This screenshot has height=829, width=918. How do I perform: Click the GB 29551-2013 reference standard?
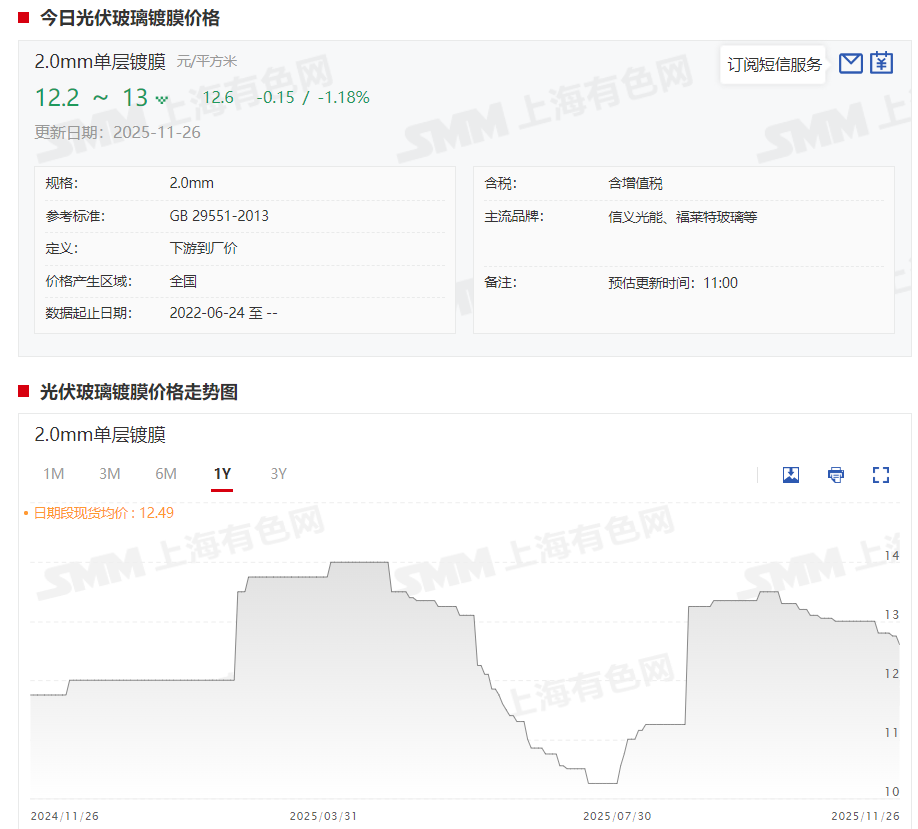(219, 216)
